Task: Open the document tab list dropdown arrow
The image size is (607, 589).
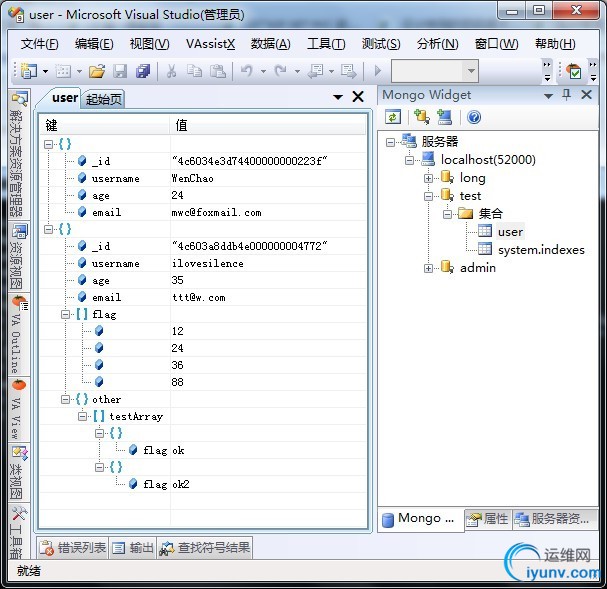Action: (338, 97)
